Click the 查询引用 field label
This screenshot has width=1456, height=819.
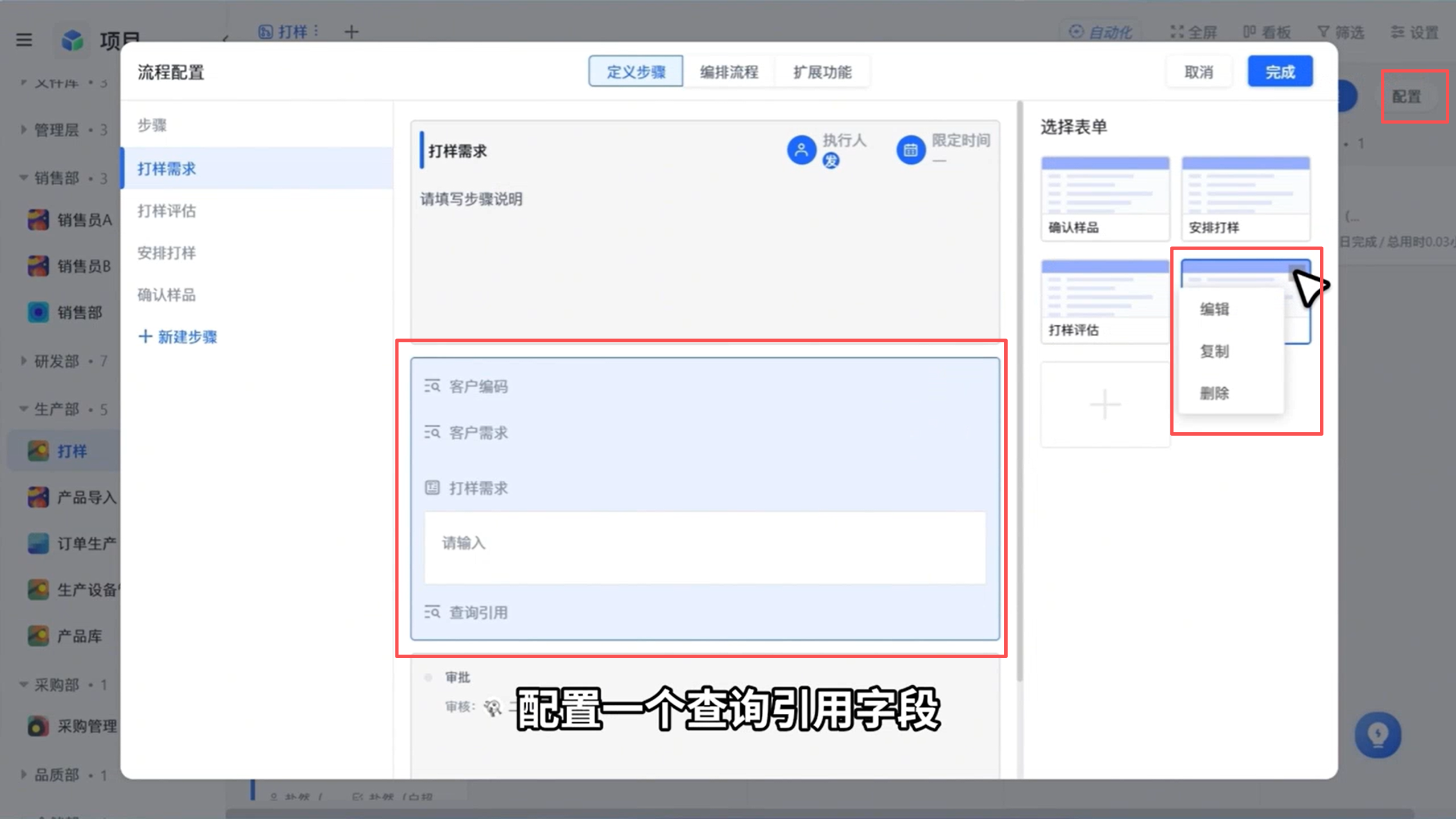[479, 613]
